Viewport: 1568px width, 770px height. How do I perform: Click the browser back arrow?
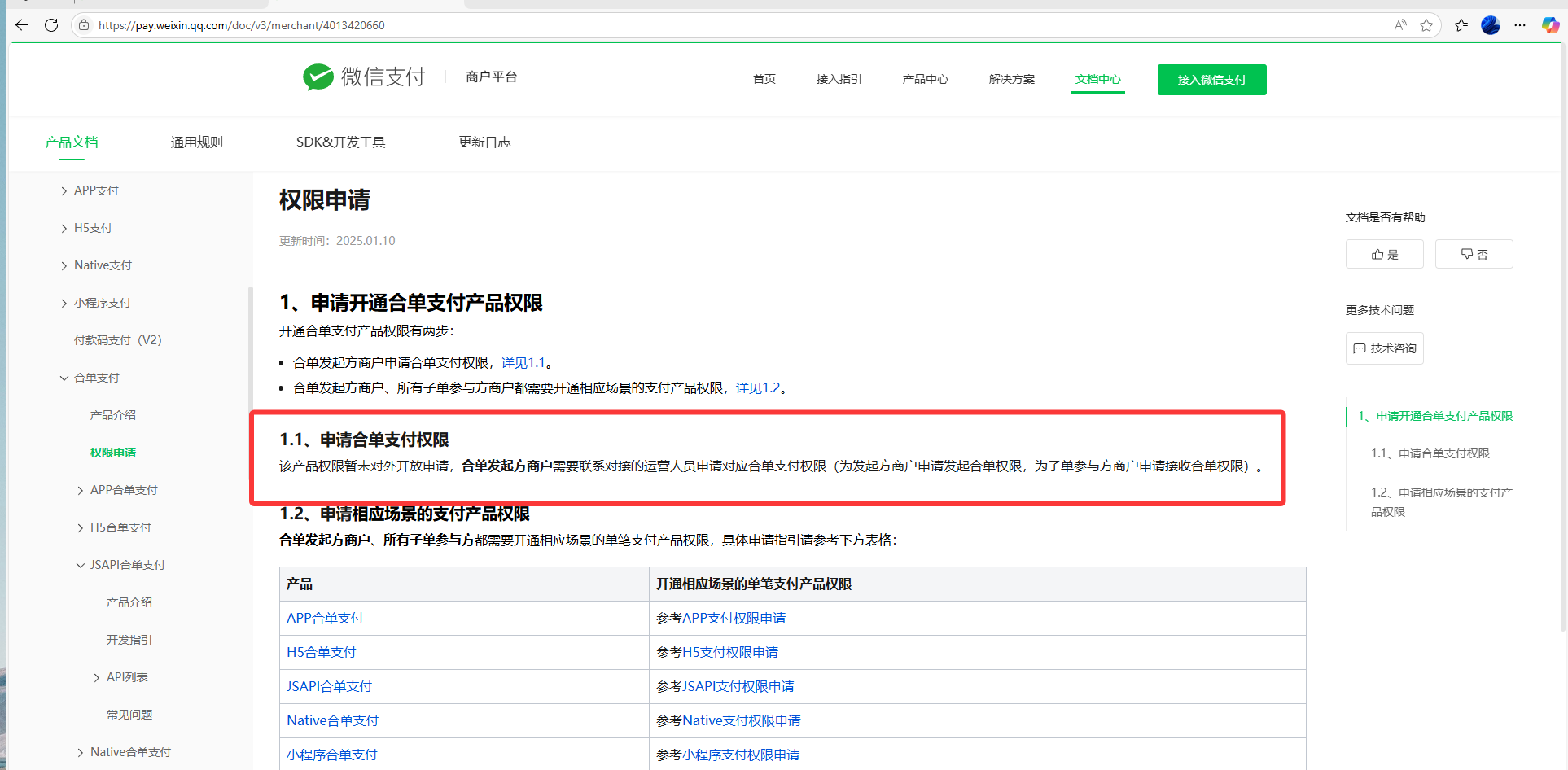(x=22, y=25)
